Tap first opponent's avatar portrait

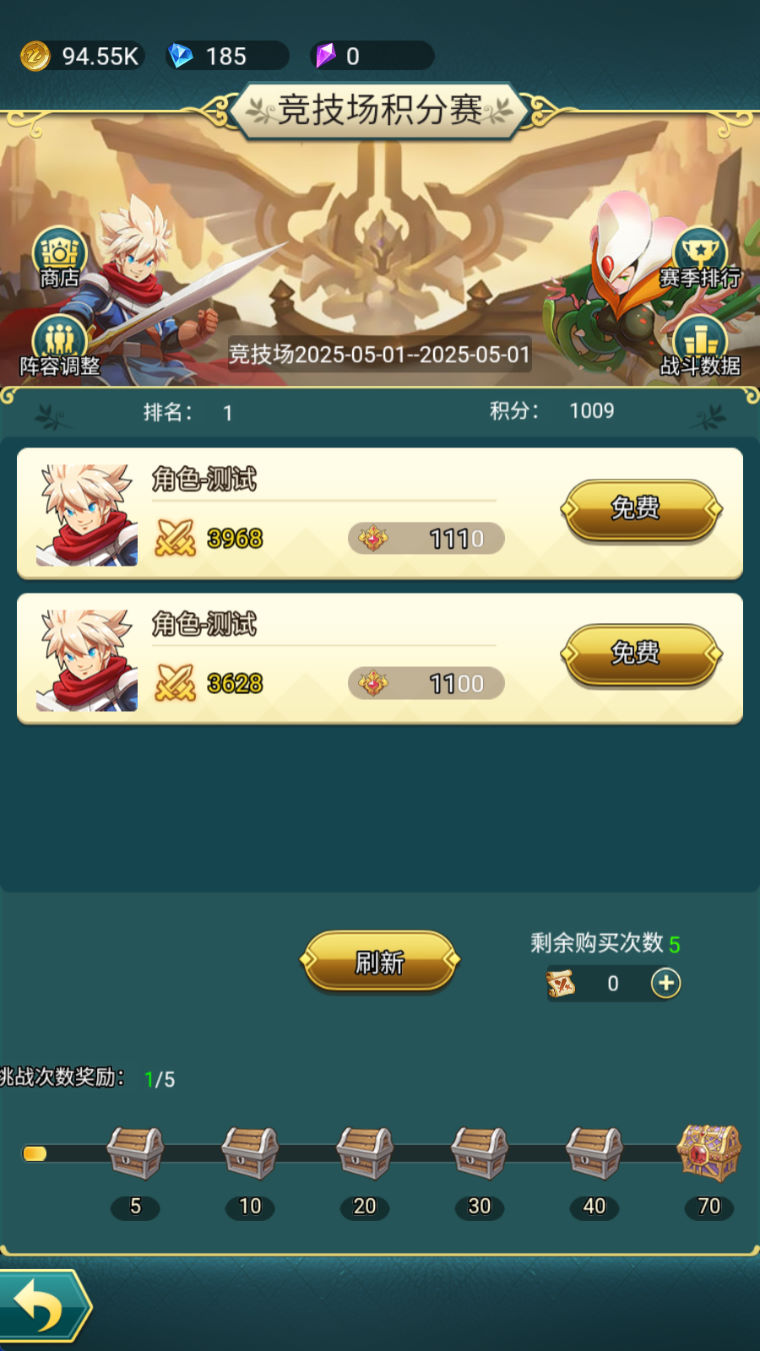[87, 515]
